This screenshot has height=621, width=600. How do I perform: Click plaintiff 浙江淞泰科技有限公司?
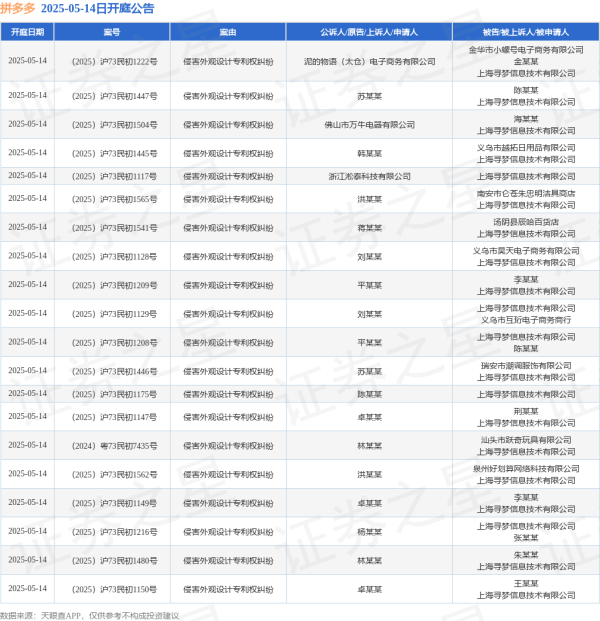click(x=370, y=176)
